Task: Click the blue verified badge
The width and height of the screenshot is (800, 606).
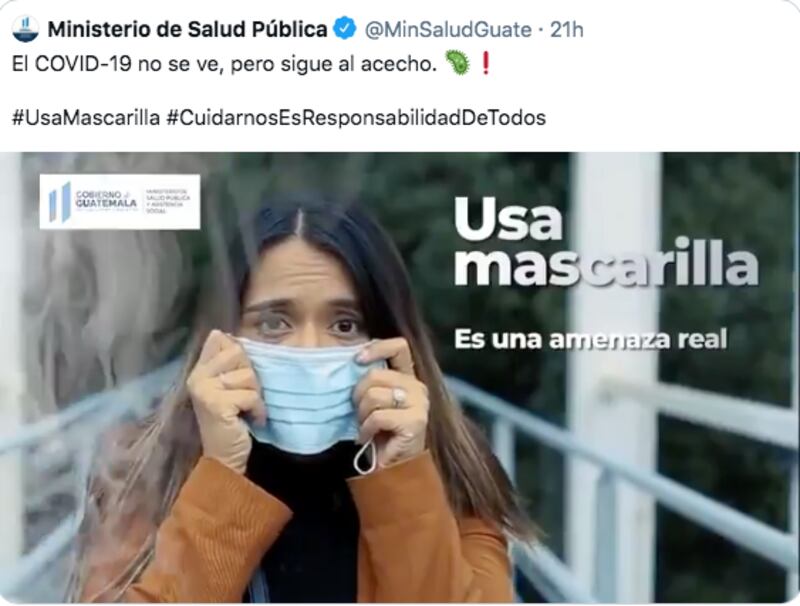Action: coord(345,29)
